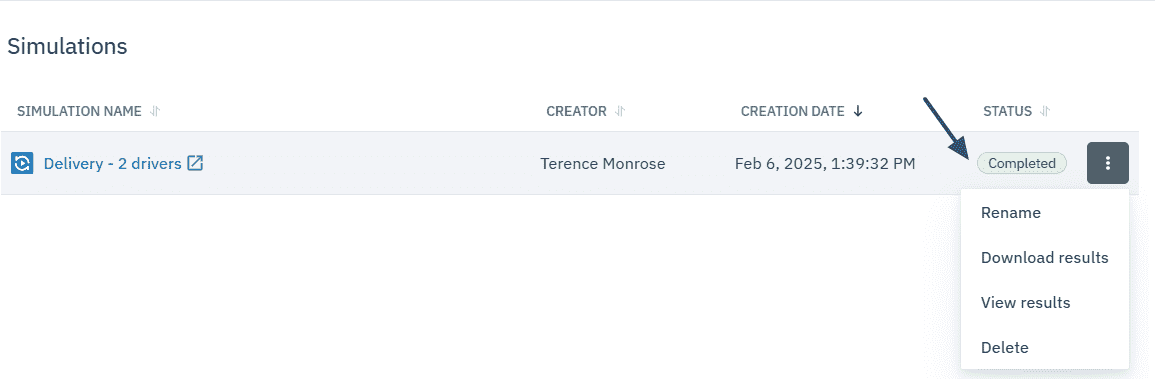The width and height of the screenshot is (1155, 379).
Task: Click the Feb 6, 2025 creation date cell
Action: pyautogui.click(x=825, y=163)
